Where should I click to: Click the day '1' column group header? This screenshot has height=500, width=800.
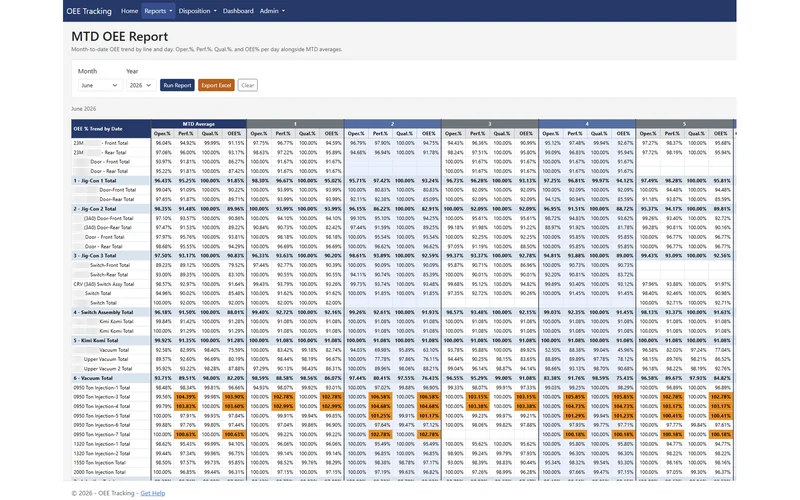[x=295, y=124]
